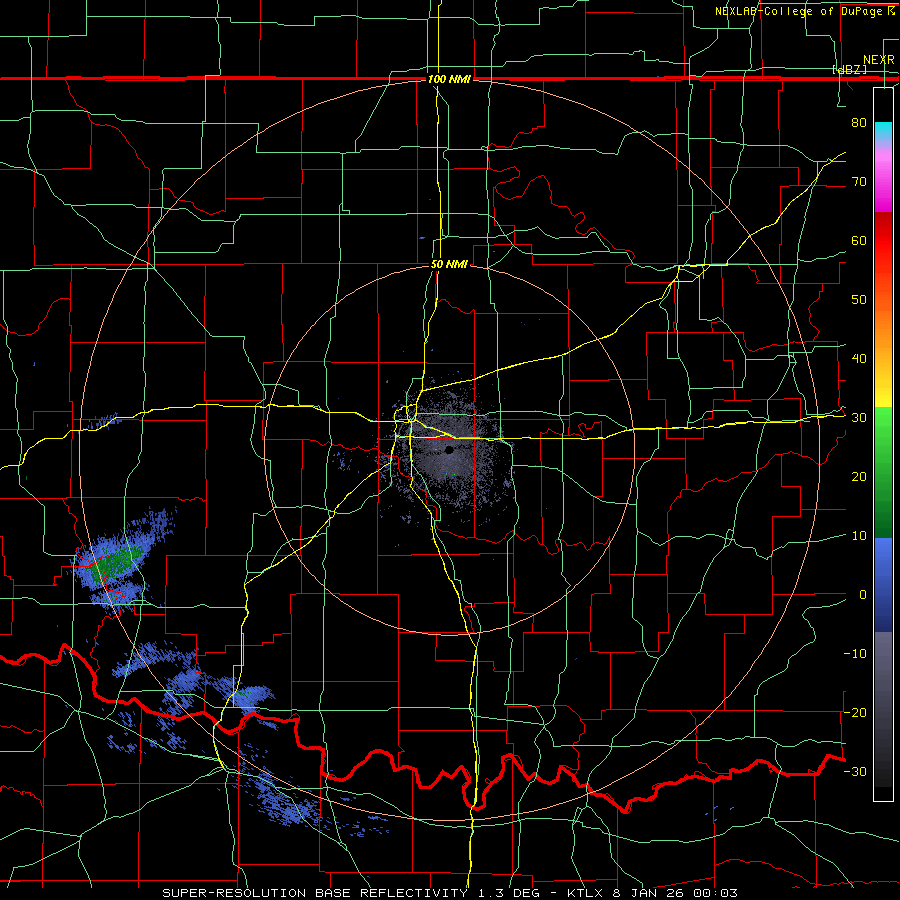This screenshot has height=900, width=900.
Task: Click the NEXR label at top right
Action: click(879, 60)
